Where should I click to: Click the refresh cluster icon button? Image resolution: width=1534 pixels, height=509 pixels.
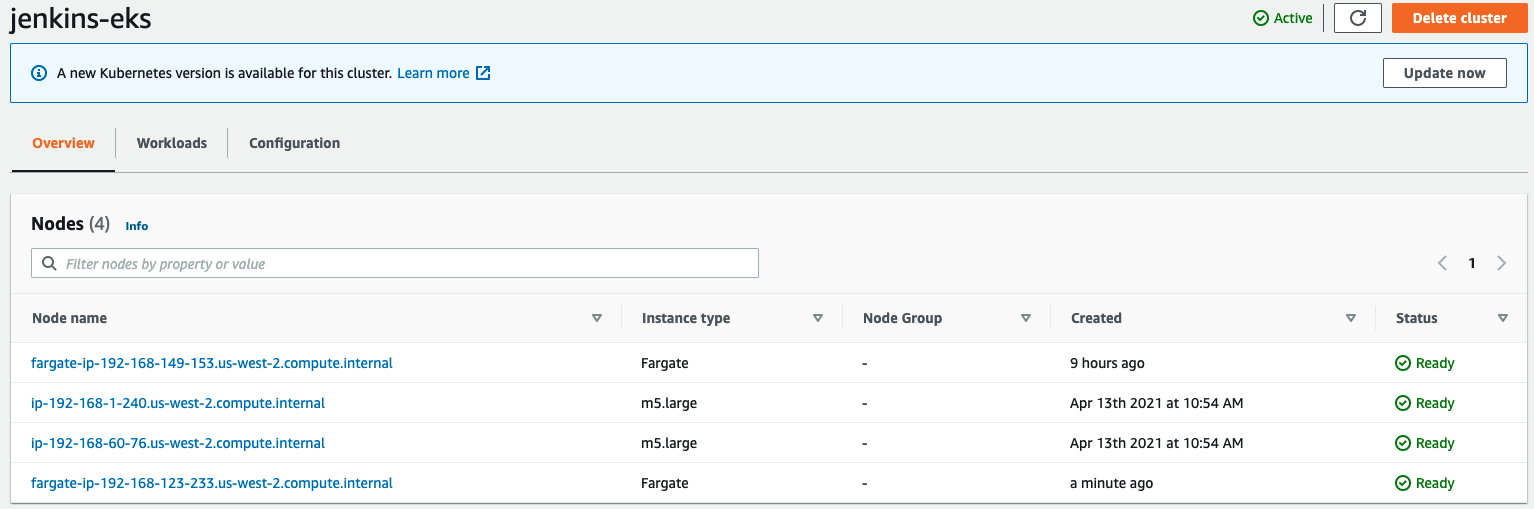[1357, 18]
